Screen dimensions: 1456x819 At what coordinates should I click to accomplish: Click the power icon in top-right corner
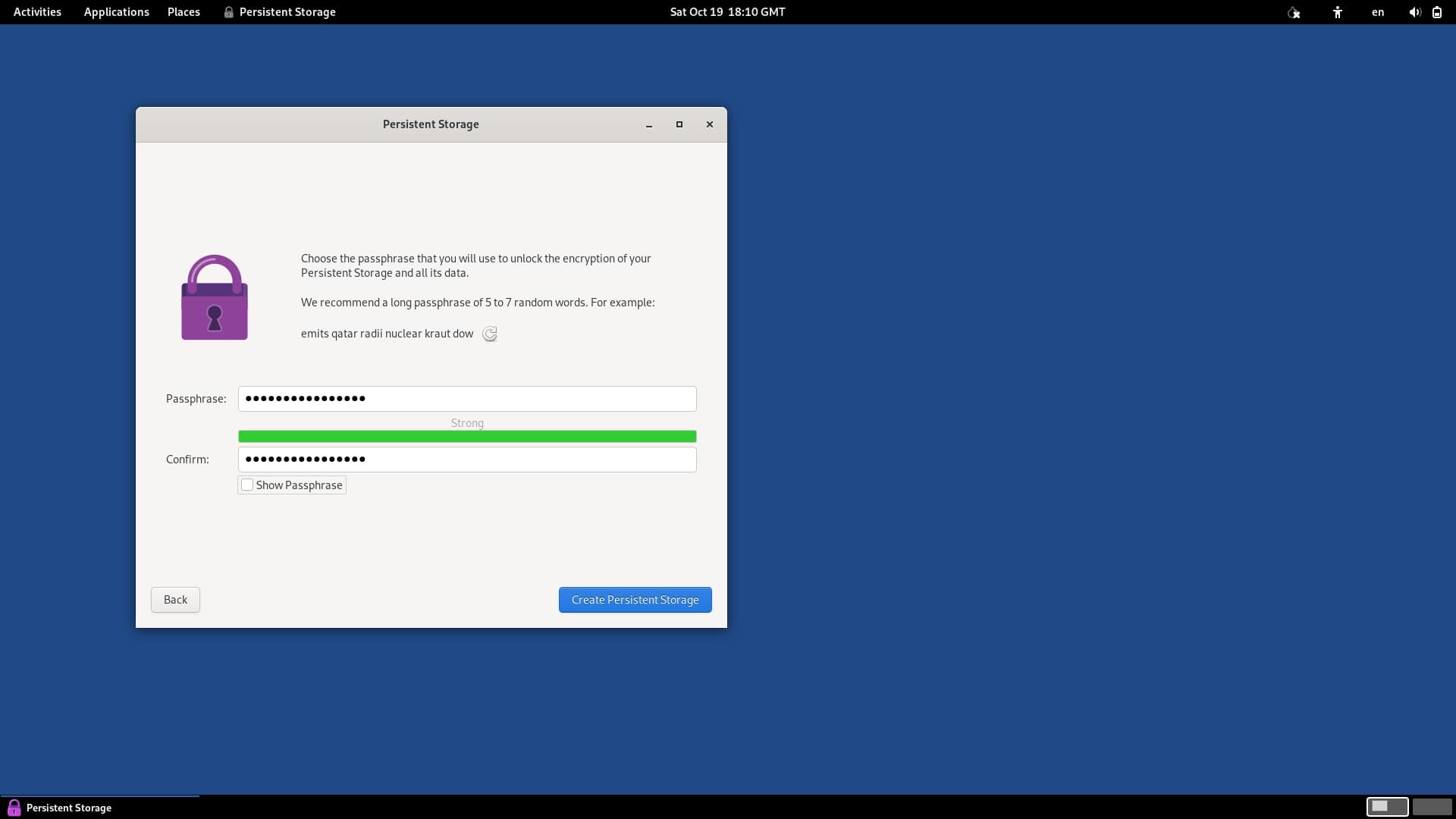coord(1437,11)
